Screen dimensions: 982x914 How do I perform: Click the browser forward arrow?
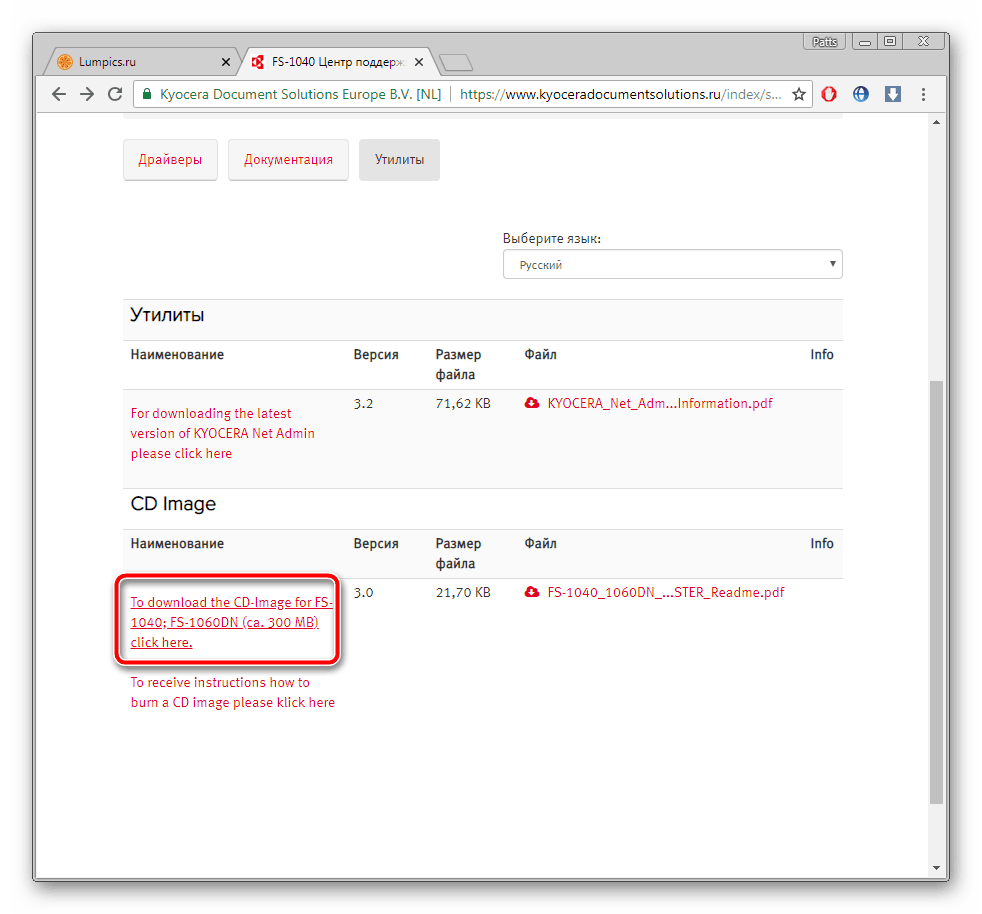point(87,94)
